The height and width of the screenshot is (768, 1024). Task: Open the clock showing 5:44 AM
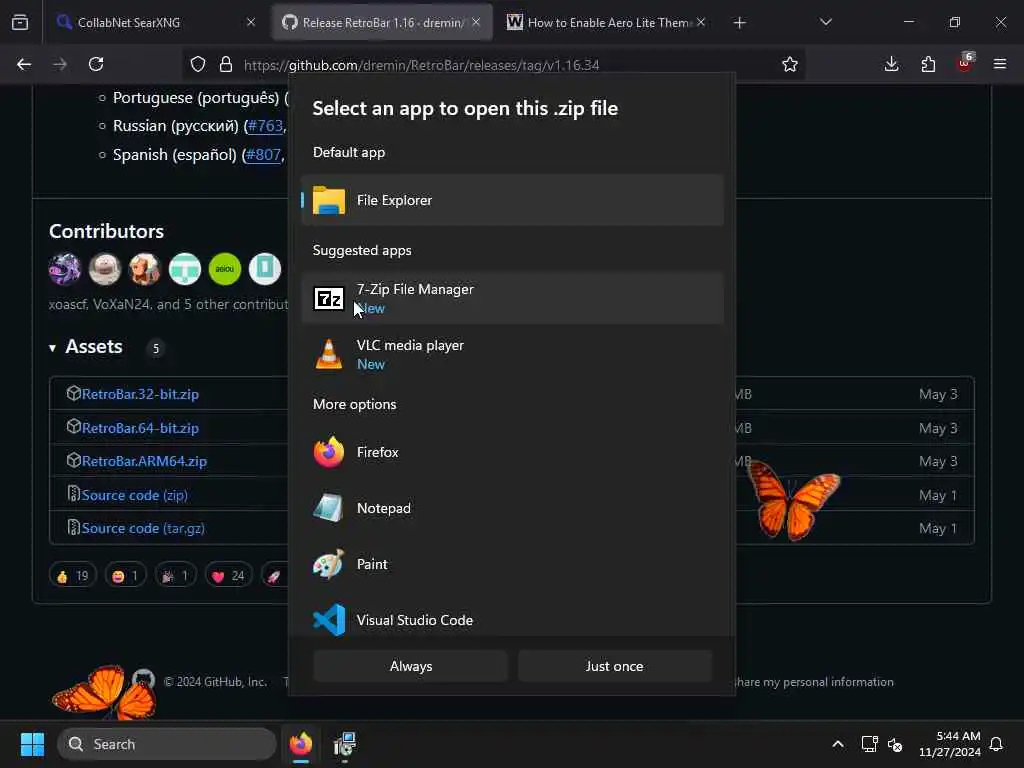click(x=950, y=744)
